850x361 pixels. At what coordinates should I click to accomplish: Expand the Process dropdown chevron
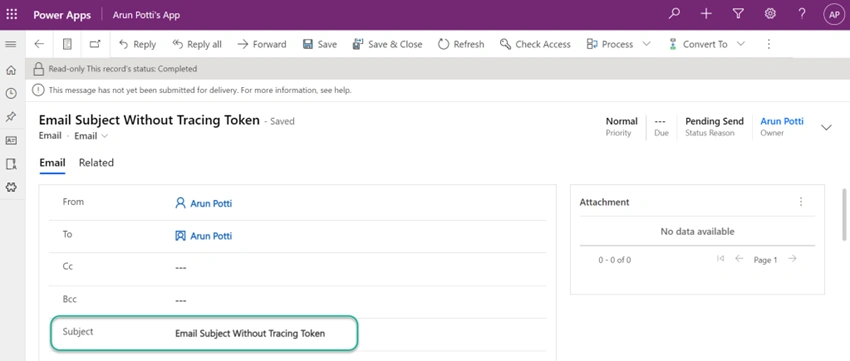(646, 44)
